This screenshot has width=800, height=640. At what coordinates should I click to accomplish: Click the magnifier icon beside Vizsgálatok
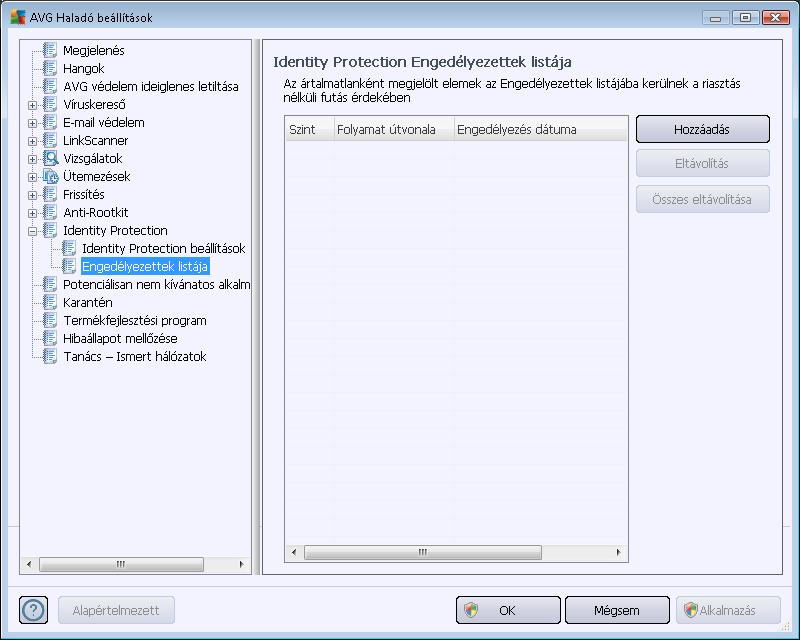coord(51,158)
